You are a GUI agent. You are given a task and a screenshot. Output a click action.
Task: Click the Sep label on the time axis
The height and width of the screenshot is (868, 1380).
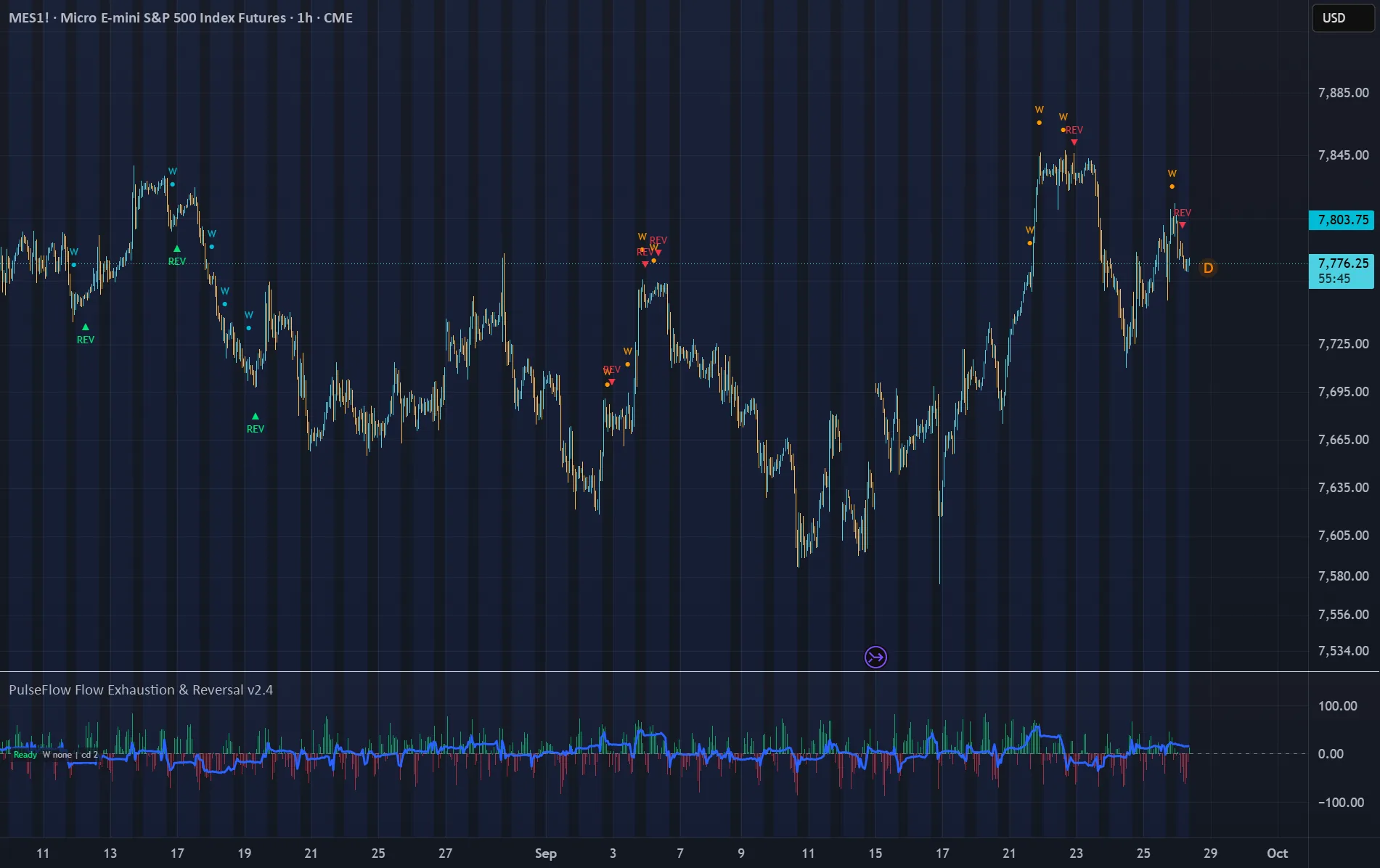[546, 853]
